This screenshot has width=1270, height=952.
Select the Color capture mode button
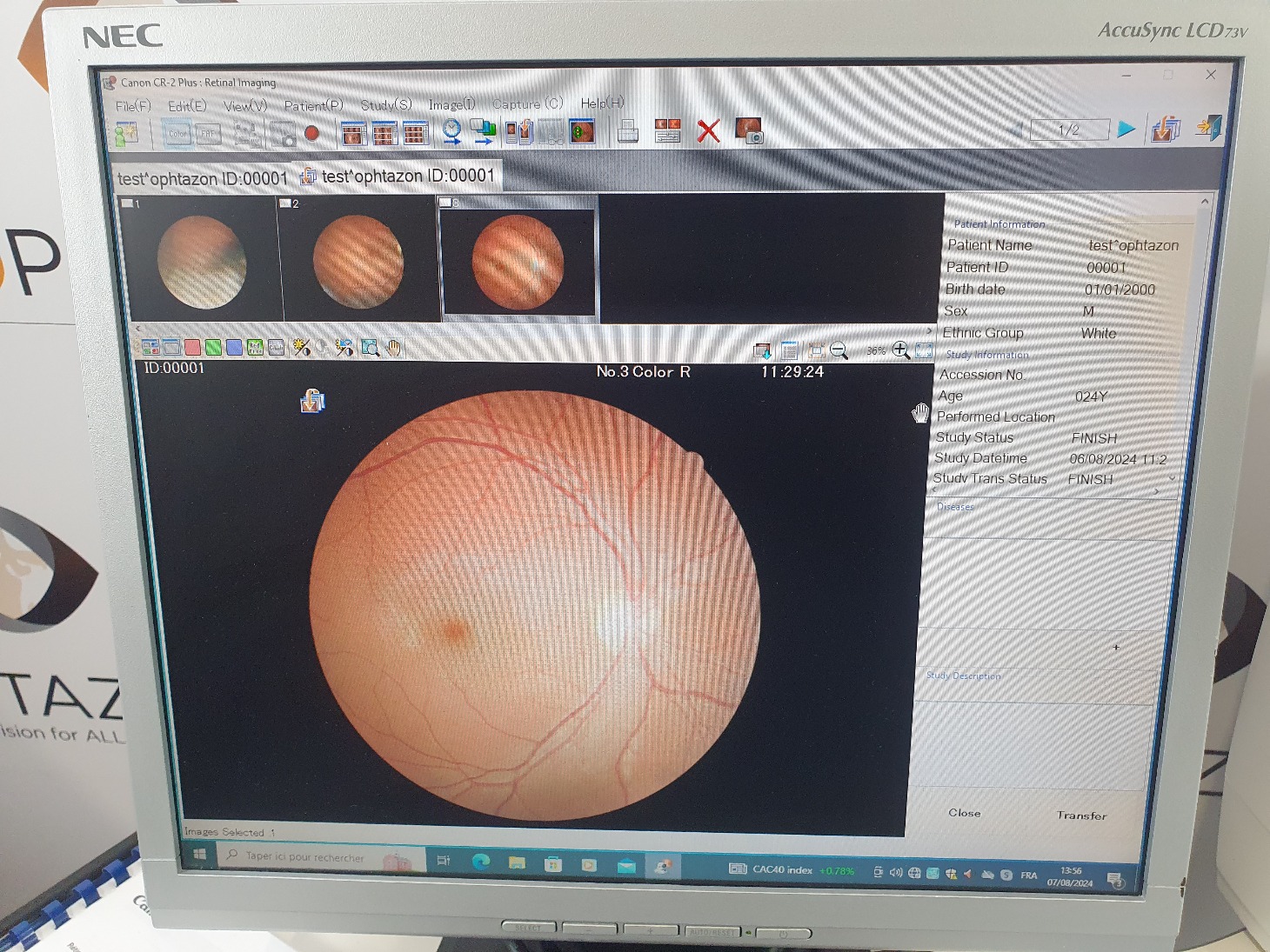coord(177,134)
